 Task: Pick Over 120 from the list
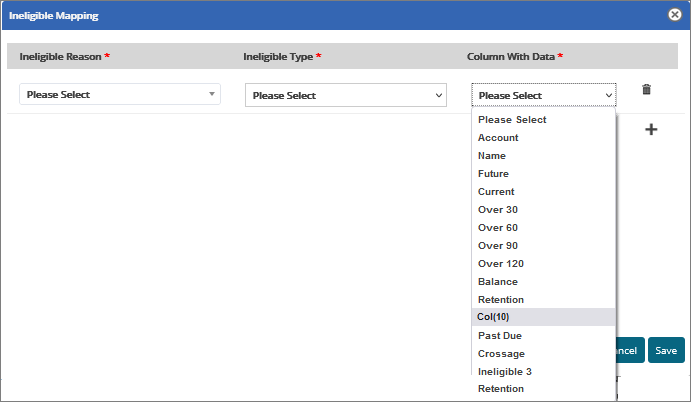[500, 264]
